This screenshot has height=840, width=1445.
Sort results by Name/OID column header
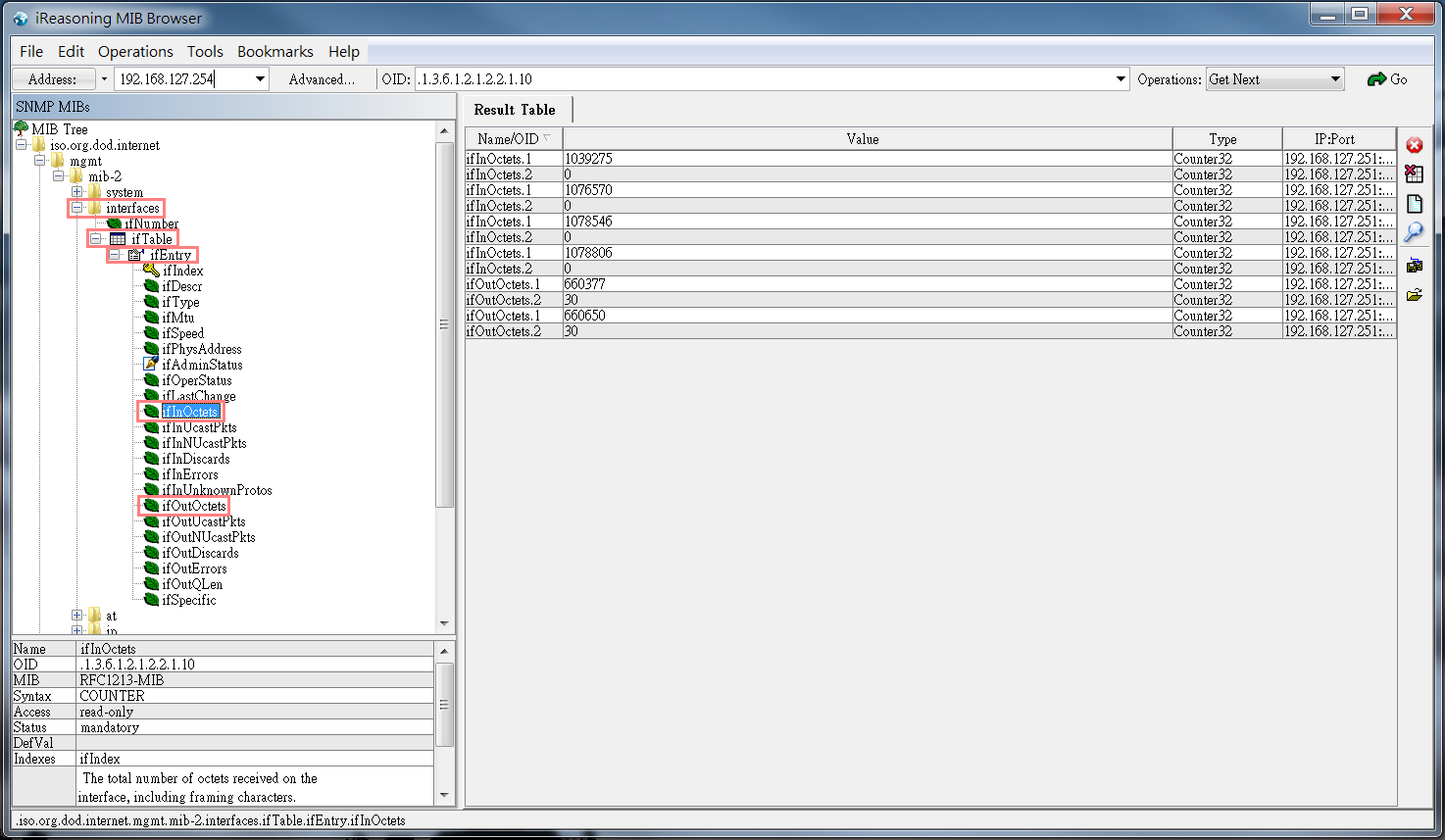coord(512,138)
